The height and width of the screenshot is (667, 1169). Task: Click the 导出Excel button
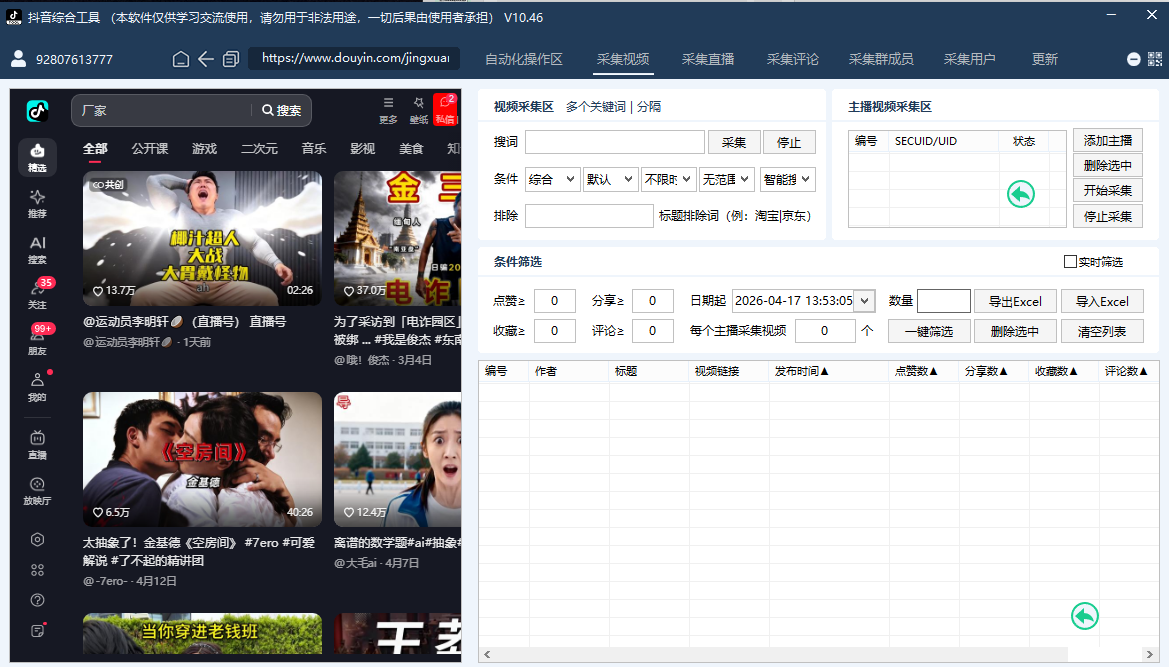pos(1015,301)
